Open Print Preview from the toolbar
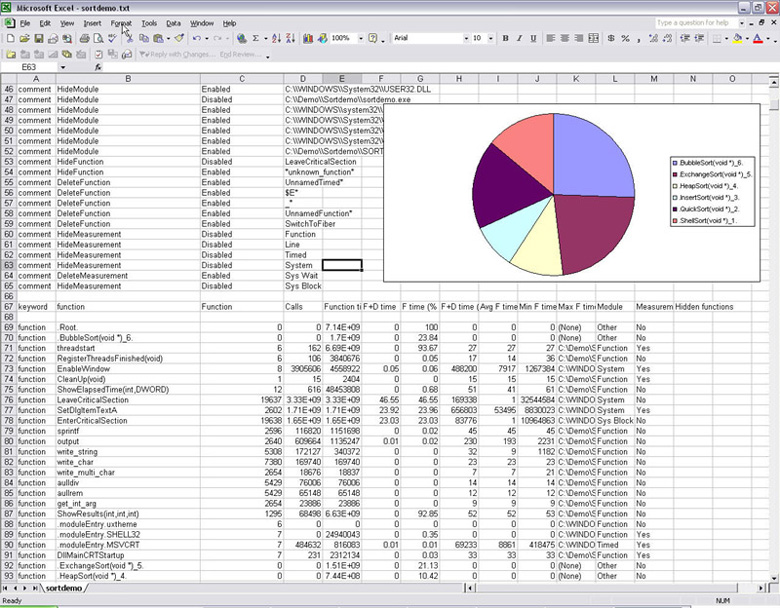780x608 pixels. pyautogui.click(x=98, y=38)
